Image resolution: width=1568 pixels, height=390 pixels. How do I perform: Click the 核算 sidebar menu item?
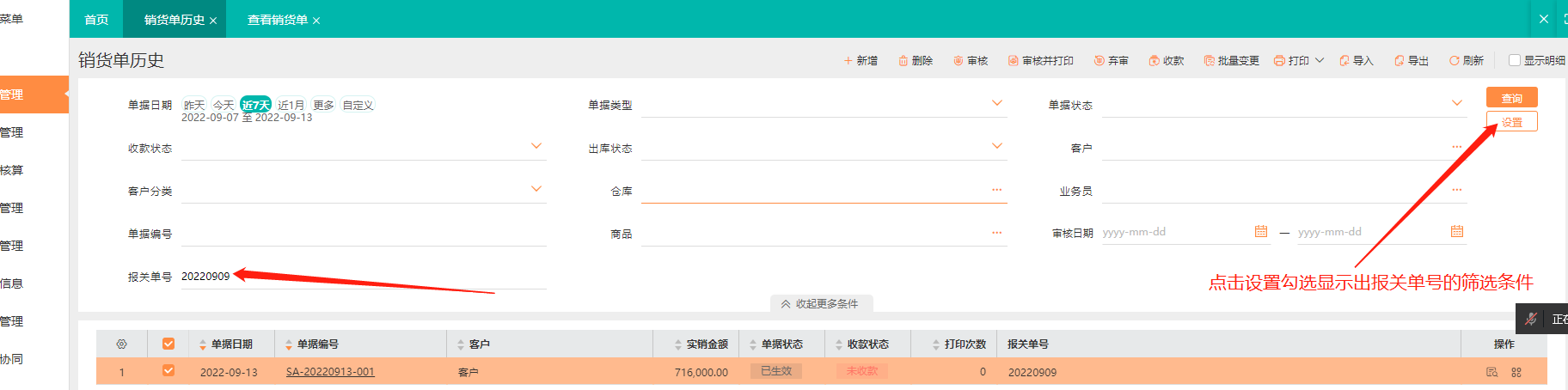(12, 170)
